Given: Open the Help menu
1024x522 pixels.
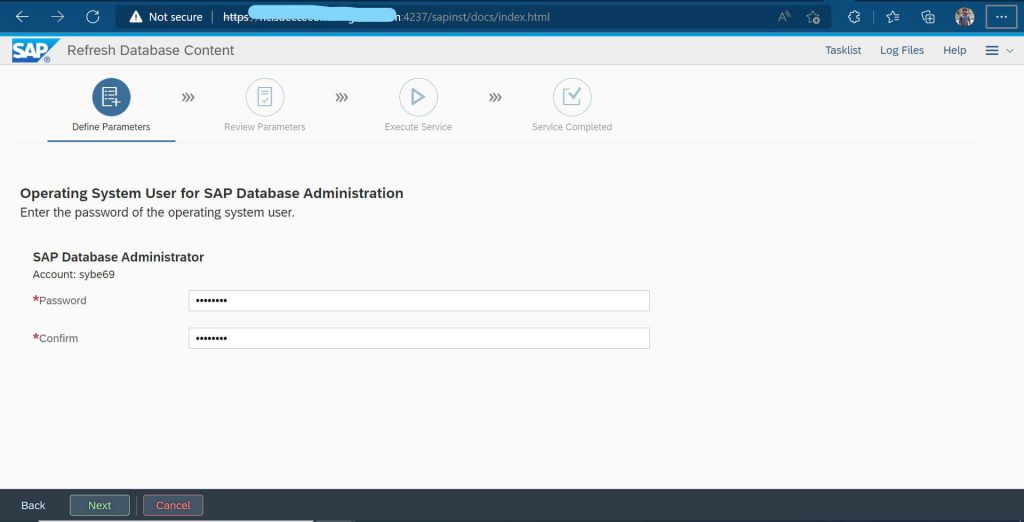Looking at the screenshot, I should click(x=954, y=50).
